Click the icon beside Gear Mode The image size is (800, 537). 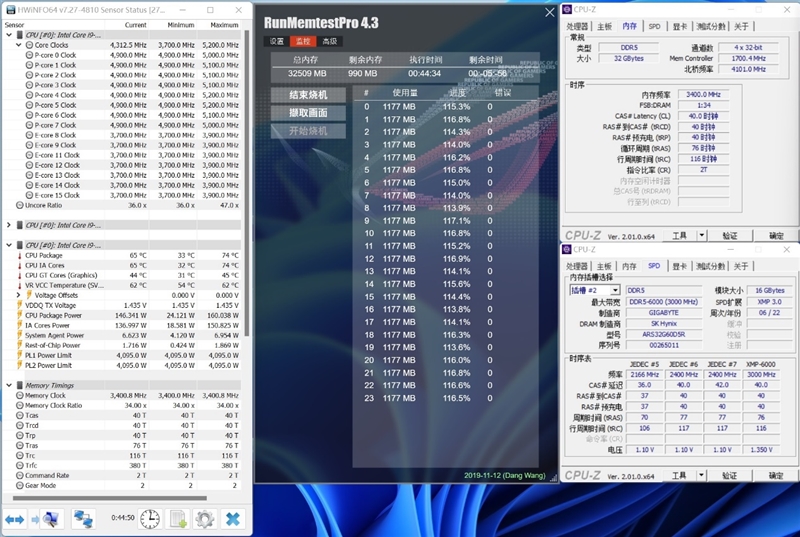click(x=19, y=485)
